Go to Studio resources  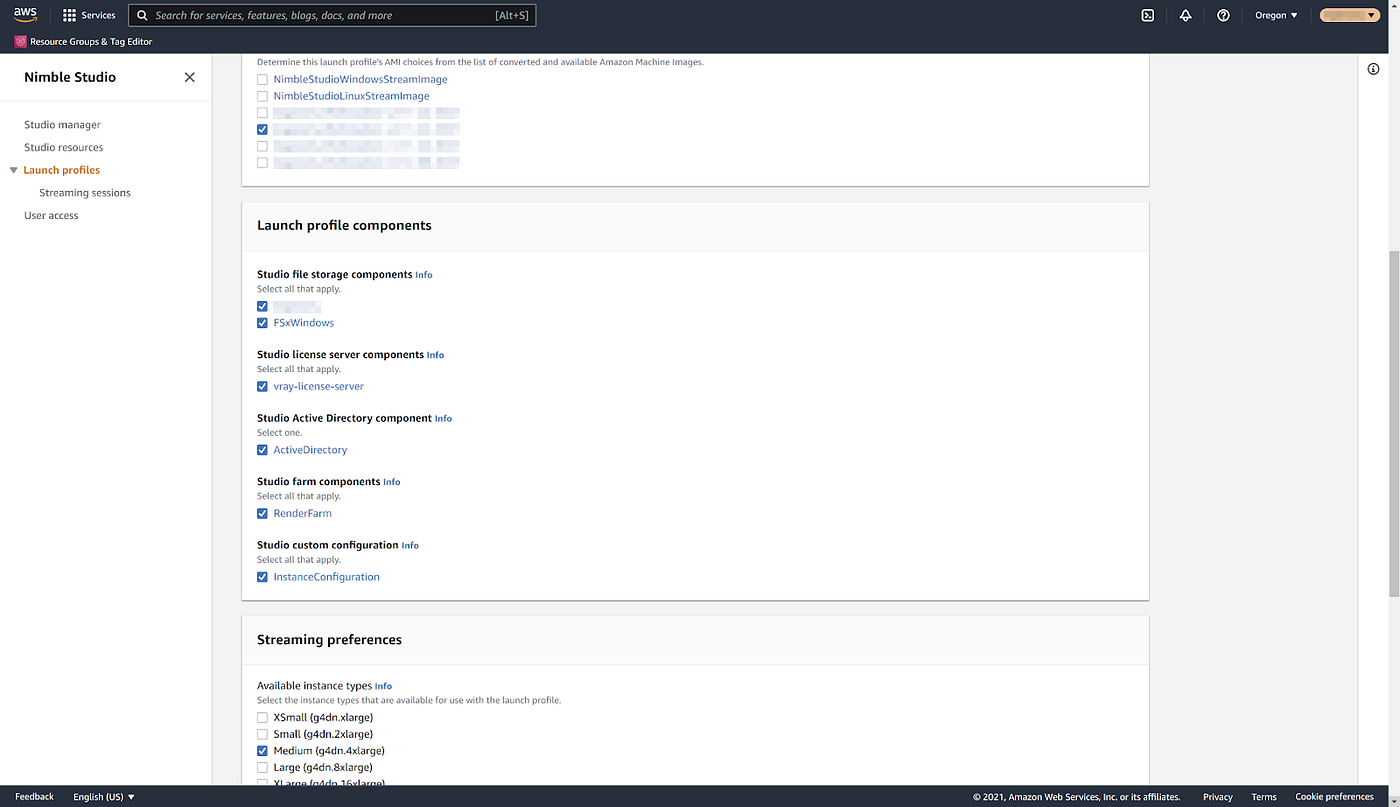coord(63,147)
